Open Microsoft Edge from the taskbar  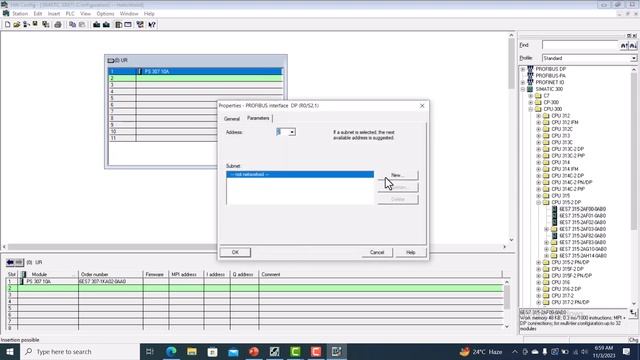171,351
